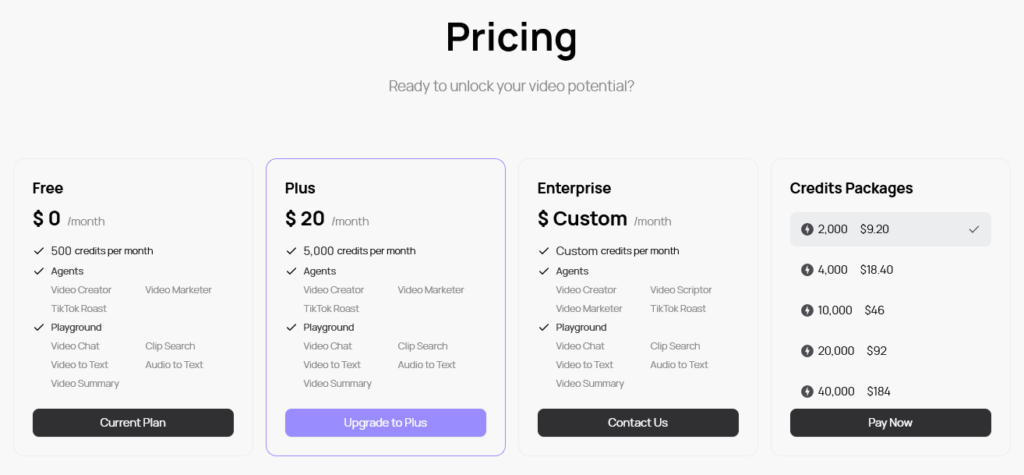Click the lightning icon beside 40,000 credits
Viewport: 1024px width, 475px height.
point(807,391)
